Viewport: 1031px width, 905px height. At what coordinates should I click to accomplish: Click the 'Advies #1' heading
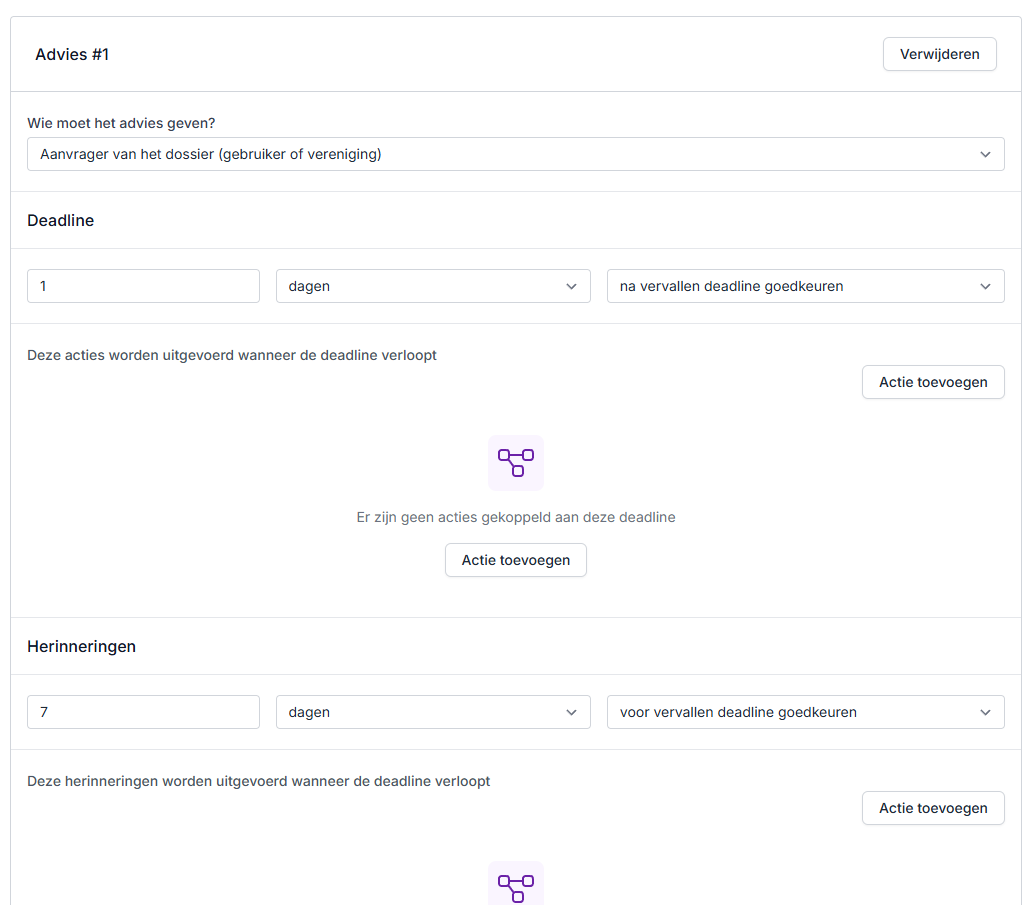coord(72,54)
